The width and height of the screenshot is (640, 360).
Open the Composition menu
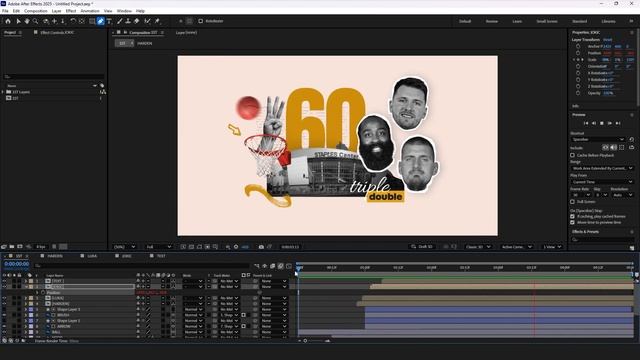(x=36, y=11)
